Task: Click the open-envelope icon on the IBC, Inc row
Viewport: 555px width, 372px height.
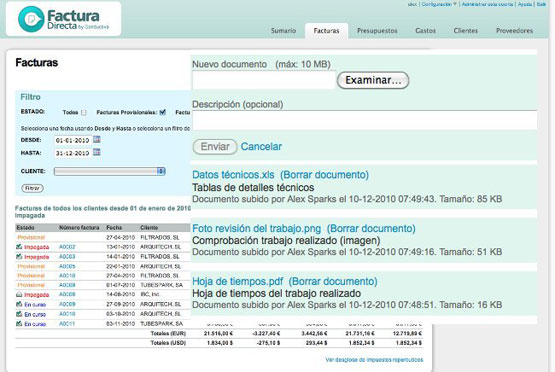Action: [x=19, y=294]
